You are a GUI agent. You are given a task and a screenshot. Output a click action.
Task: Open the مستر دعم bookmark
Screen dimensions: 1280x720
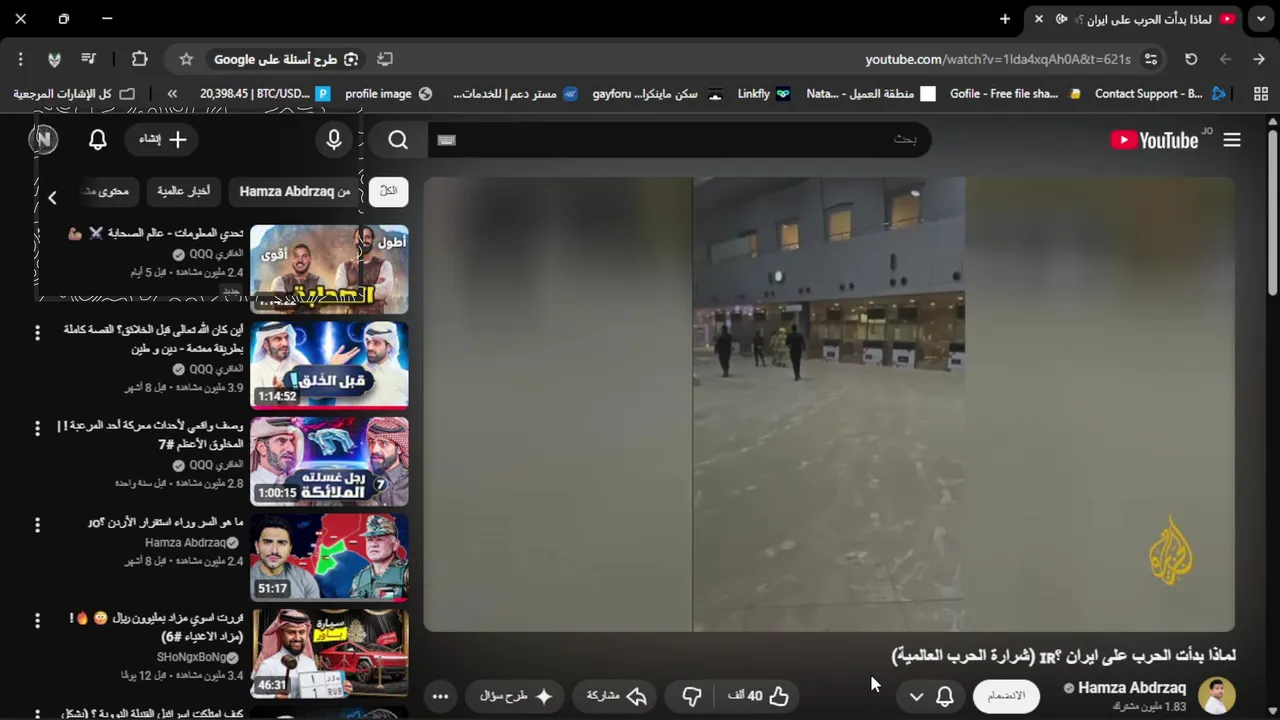coord(515,94)
